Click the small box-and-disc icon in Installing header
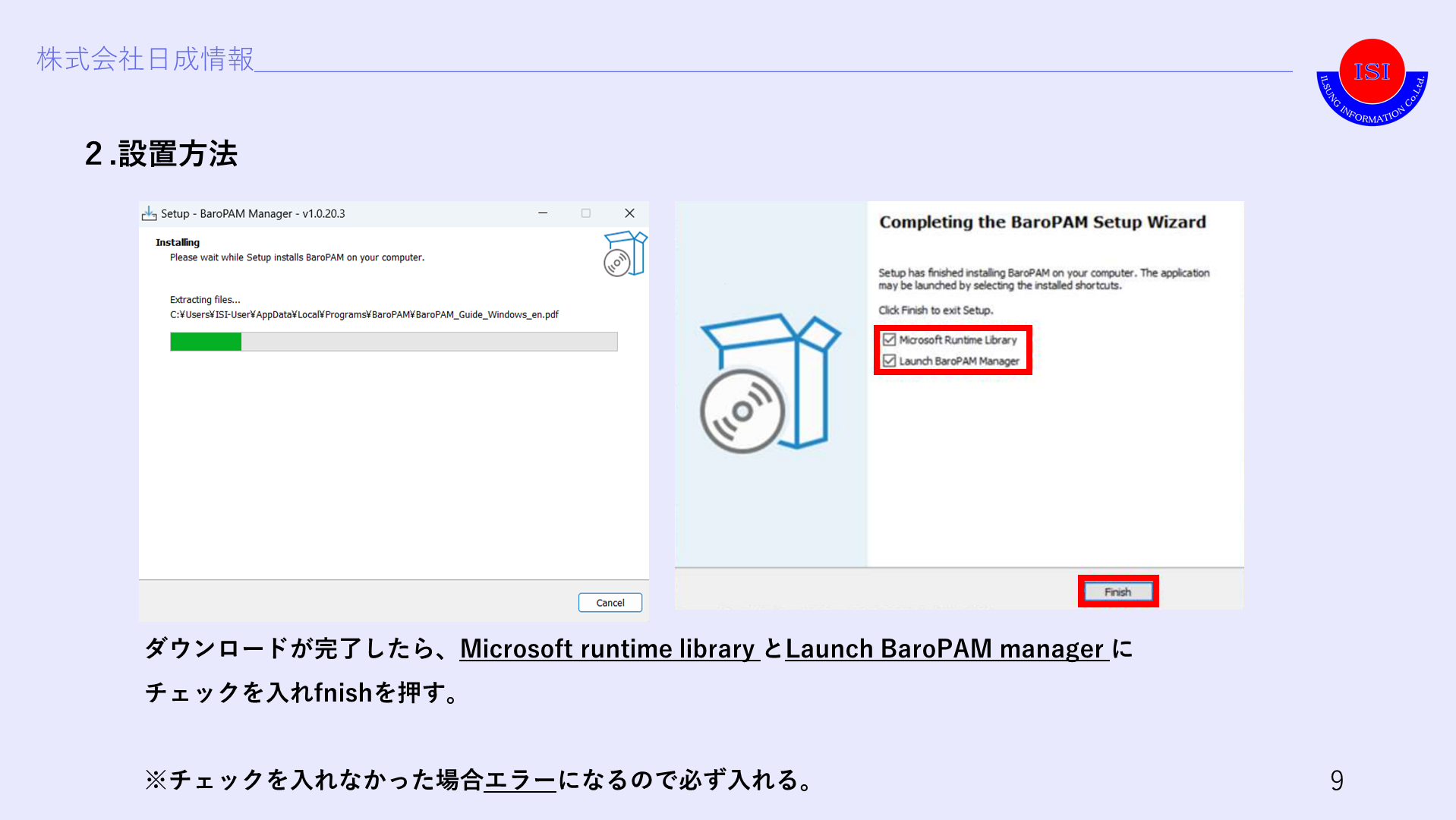The width and height of the screenshot is (1456, 820). point(625,254)
